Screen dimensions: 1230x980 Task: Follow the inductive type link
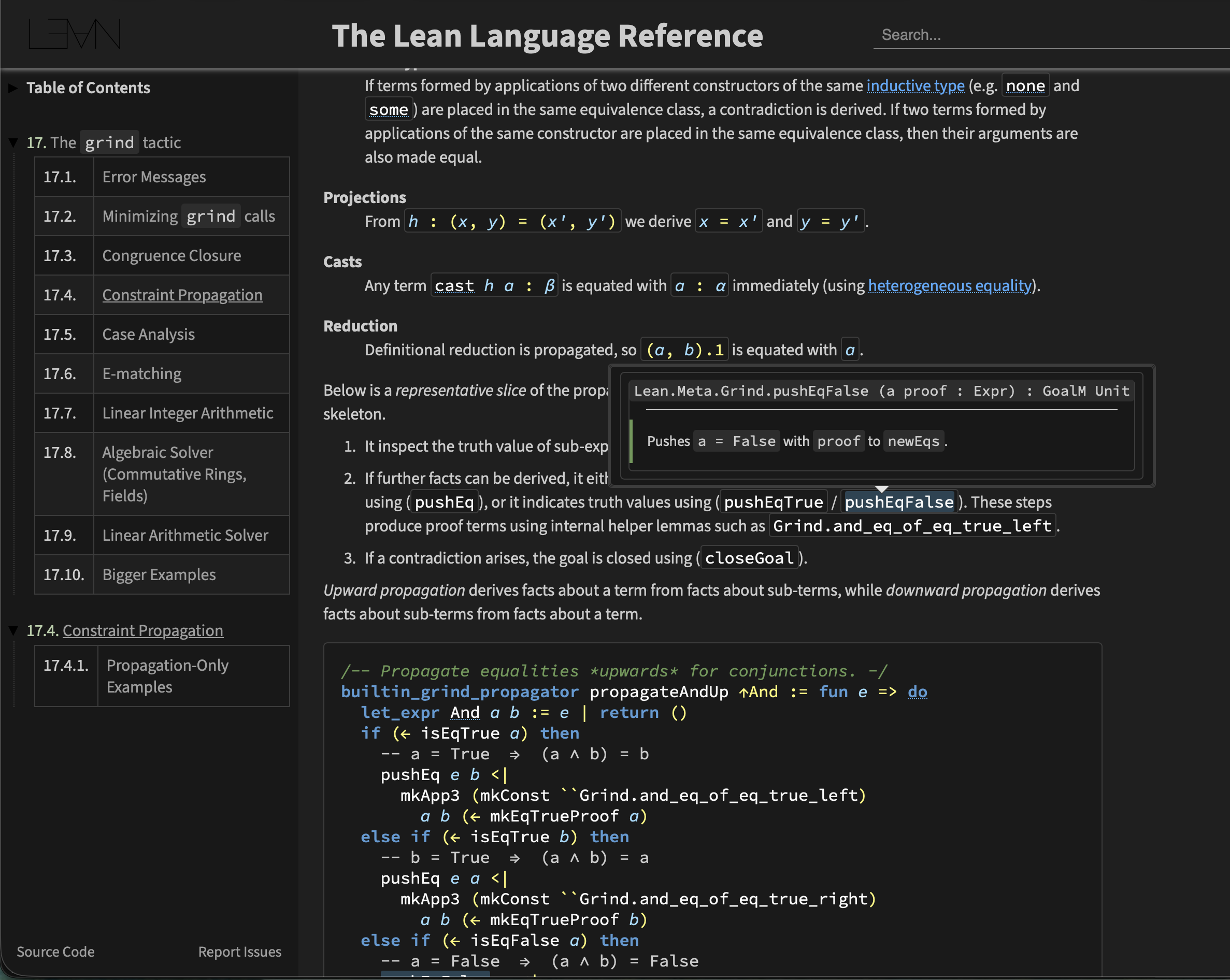(x=915, y=85)
